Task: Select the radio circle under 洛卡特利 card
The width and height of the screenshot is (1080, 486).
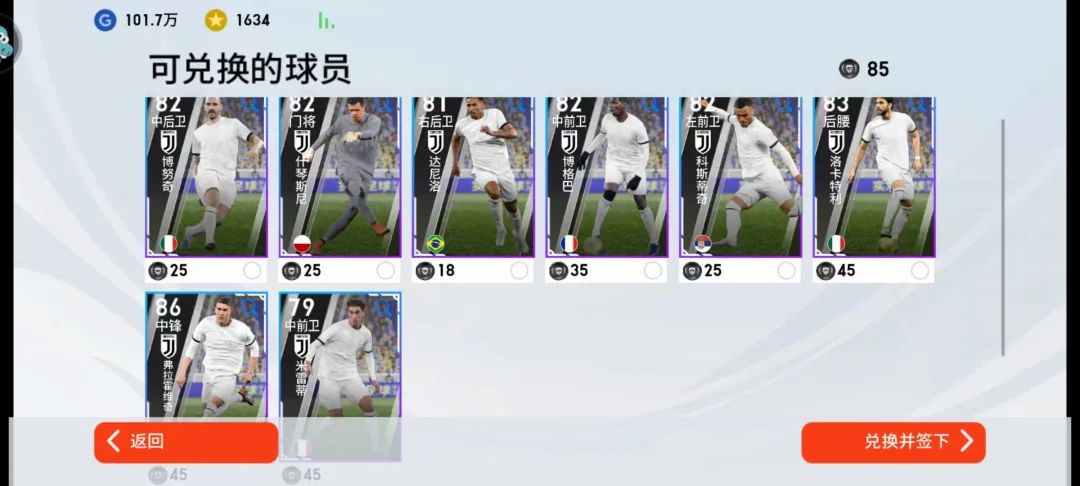Action: coord(920,271)
